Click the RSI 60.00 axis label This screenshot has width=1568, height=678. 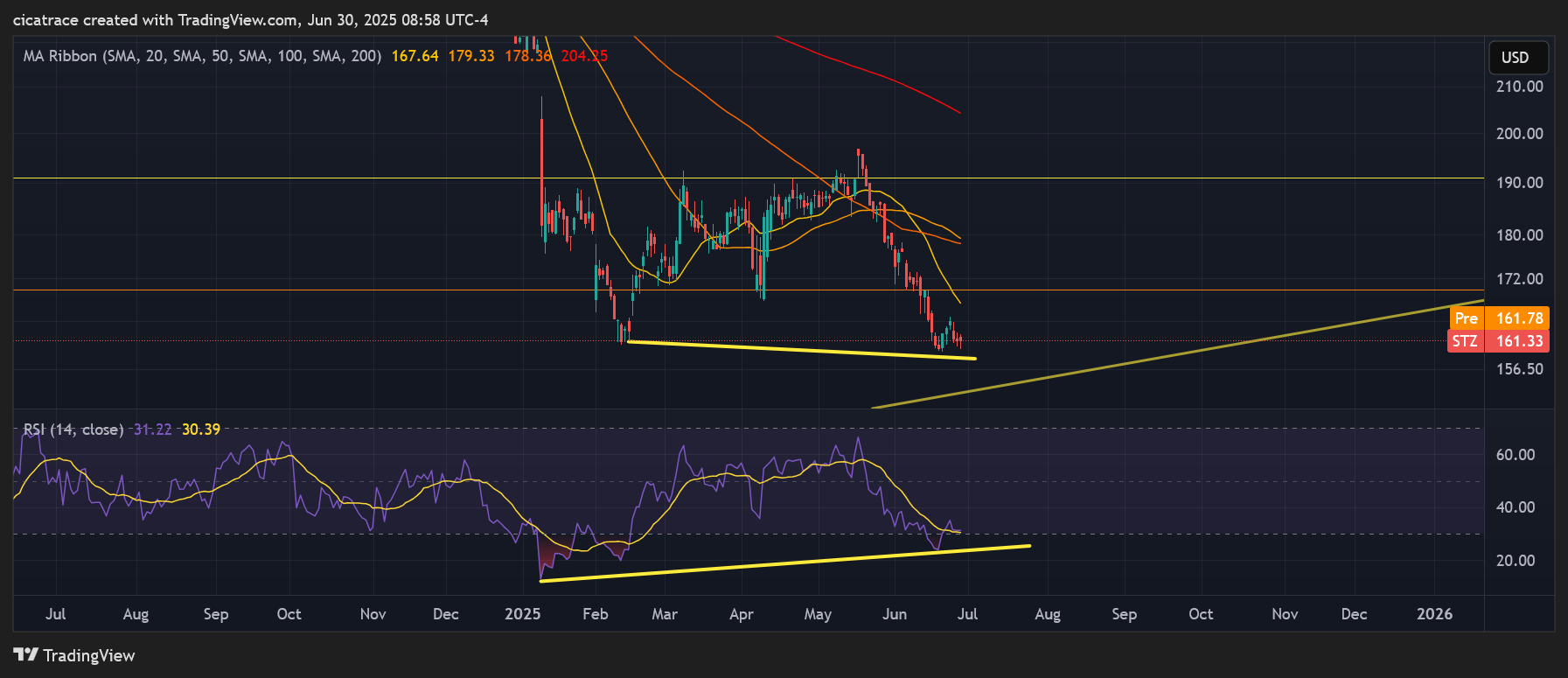tap(1516, 455)
